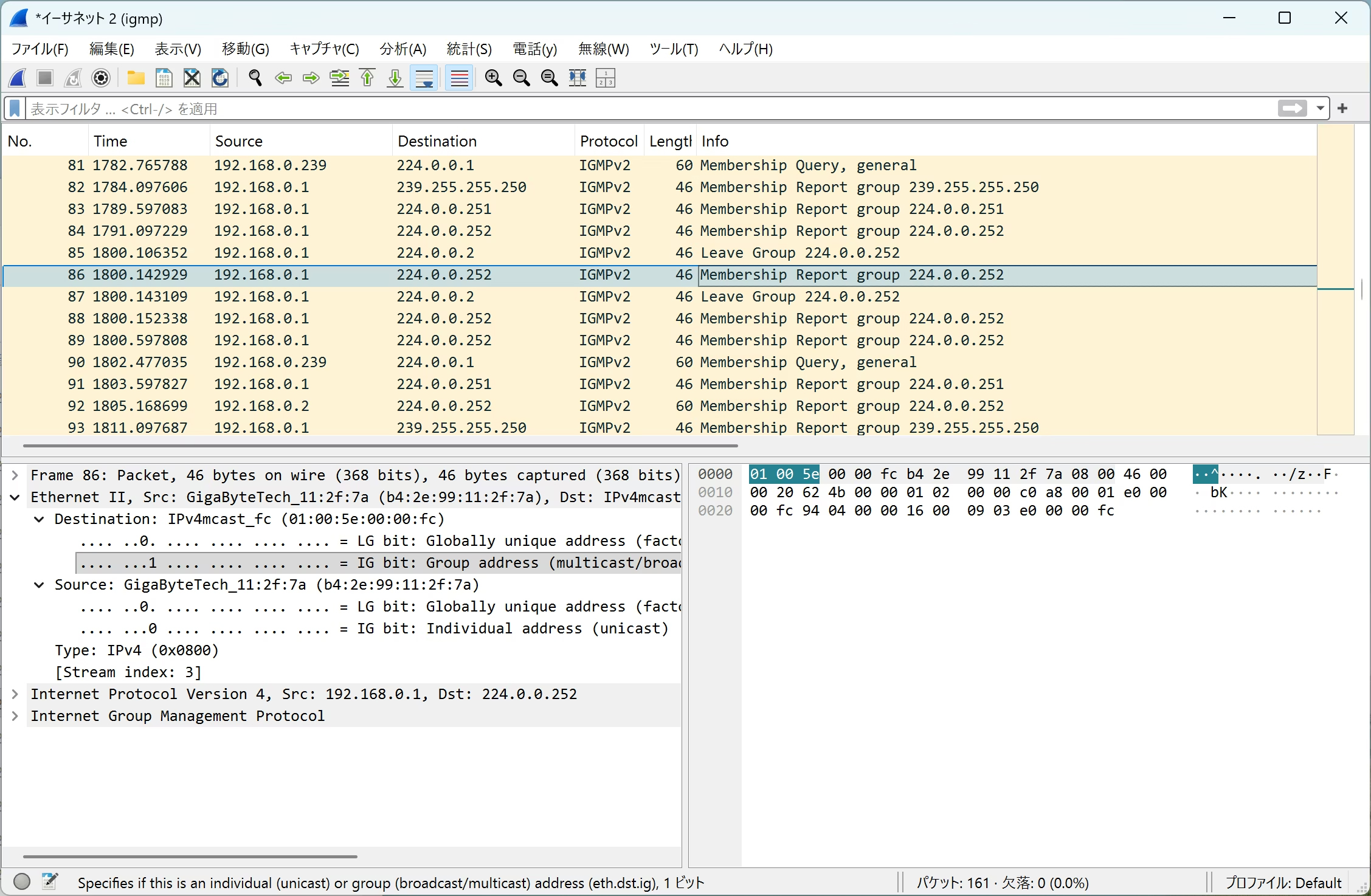This screenshot has width=1371, height=896.
Task: Jump to the first packet
Action: click(367, 78)
